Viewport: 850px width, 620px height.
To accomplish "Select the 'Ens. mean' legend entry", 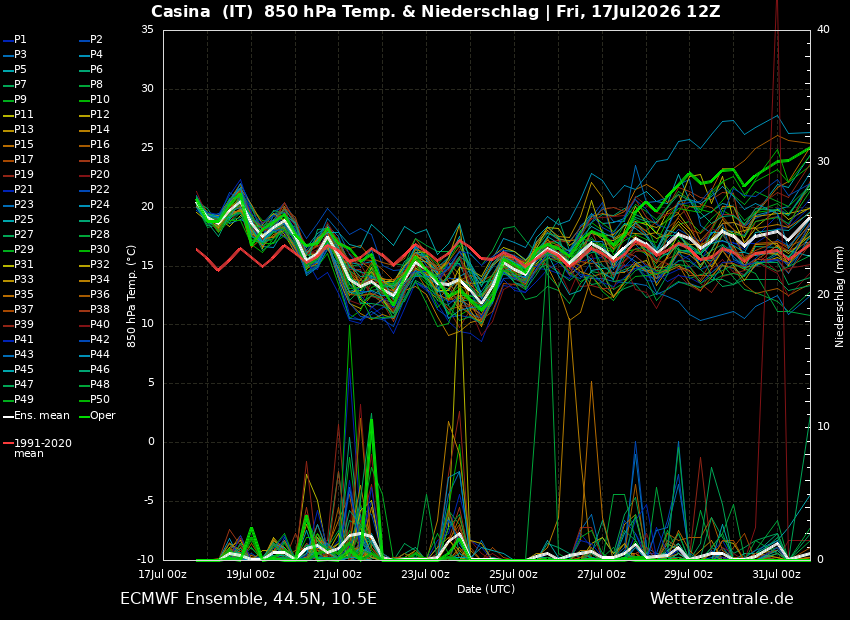I will coord(36,416).
